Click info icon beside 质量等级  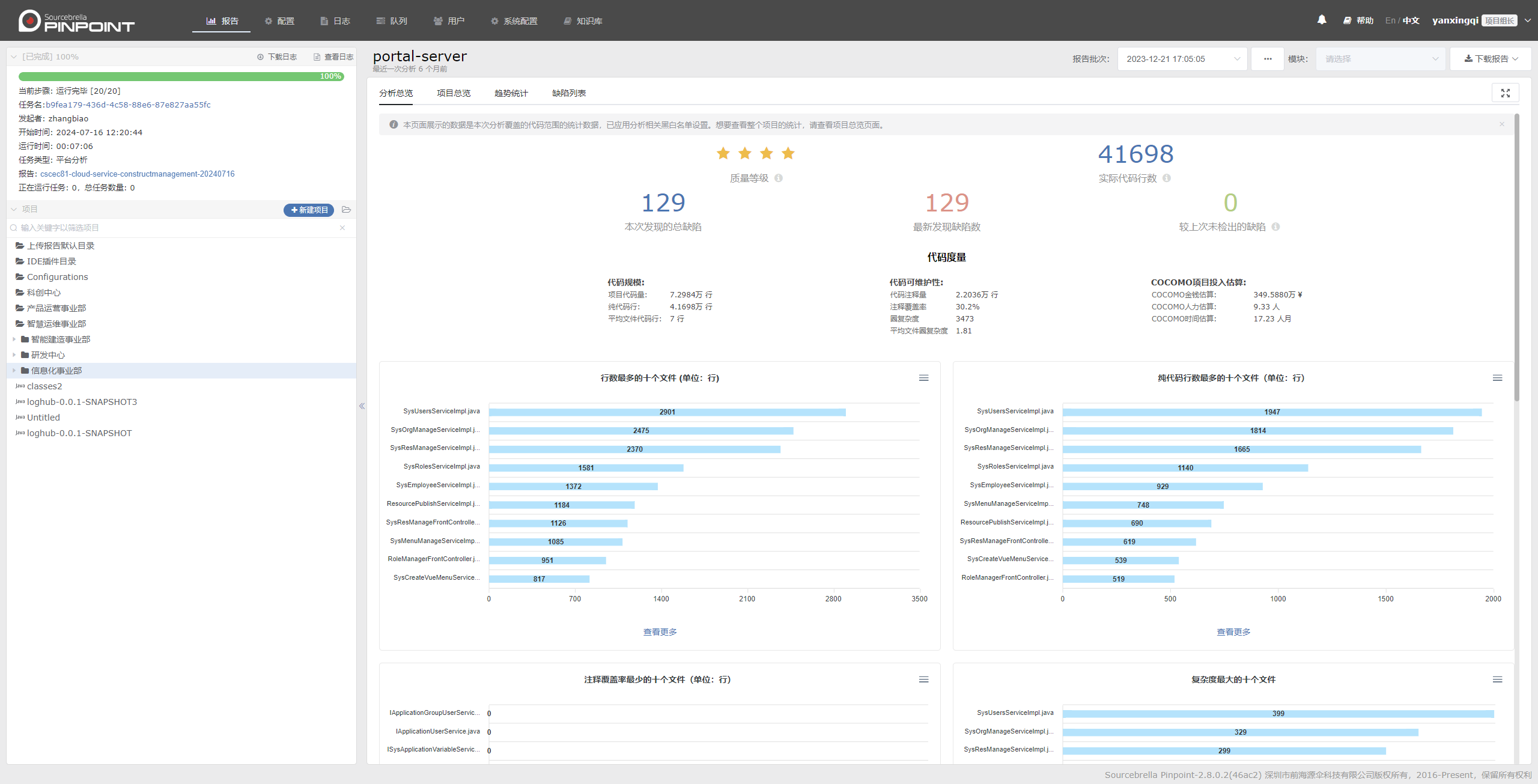click(779, 178)
